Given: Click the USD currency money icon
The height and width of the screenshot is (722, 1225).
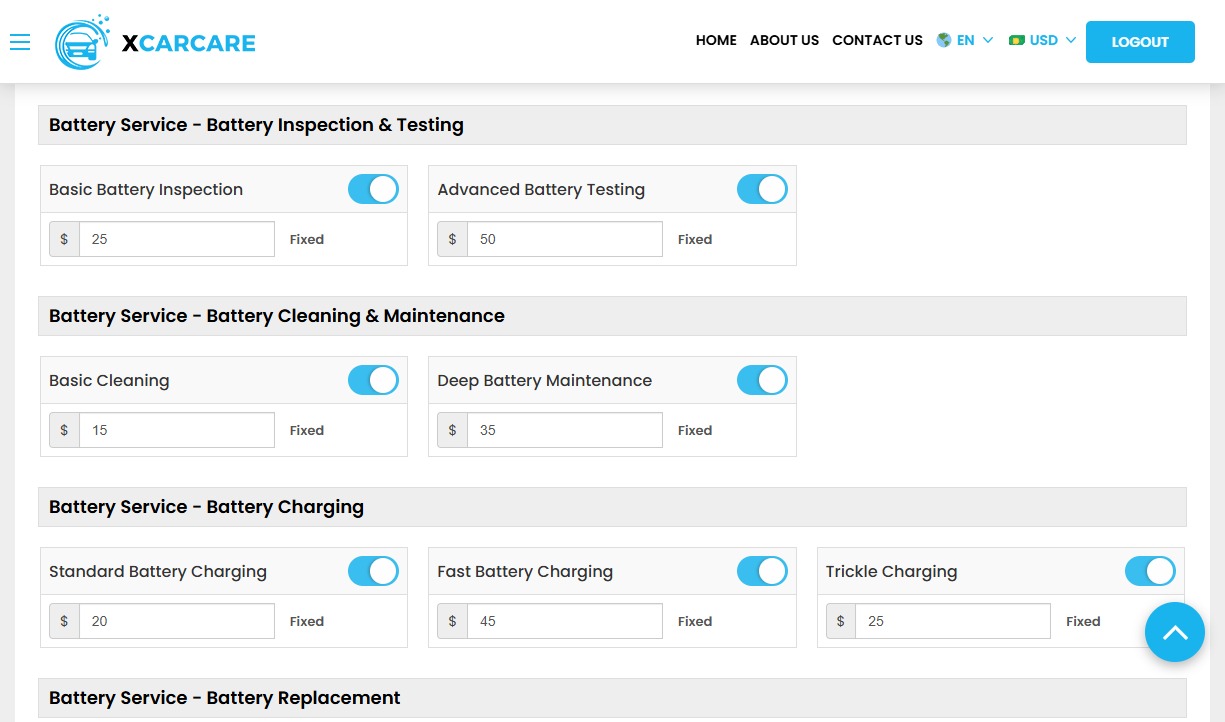Looking at the screenshot, I should click(x=1017, y=41).
